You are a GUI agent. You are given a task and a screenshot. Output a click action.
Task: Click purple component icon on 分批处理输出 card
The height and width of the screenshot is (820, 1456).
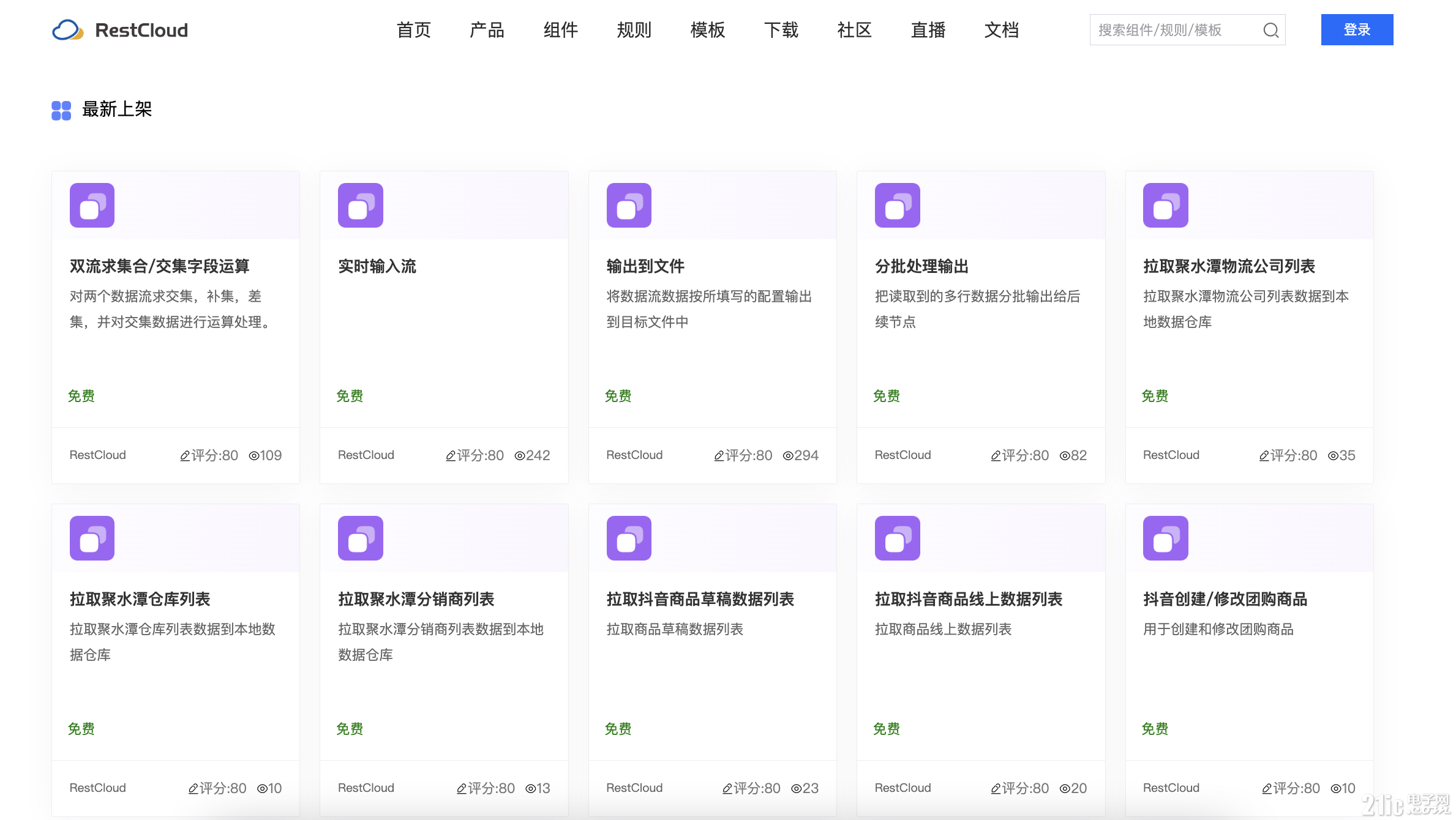click(898, 205)
